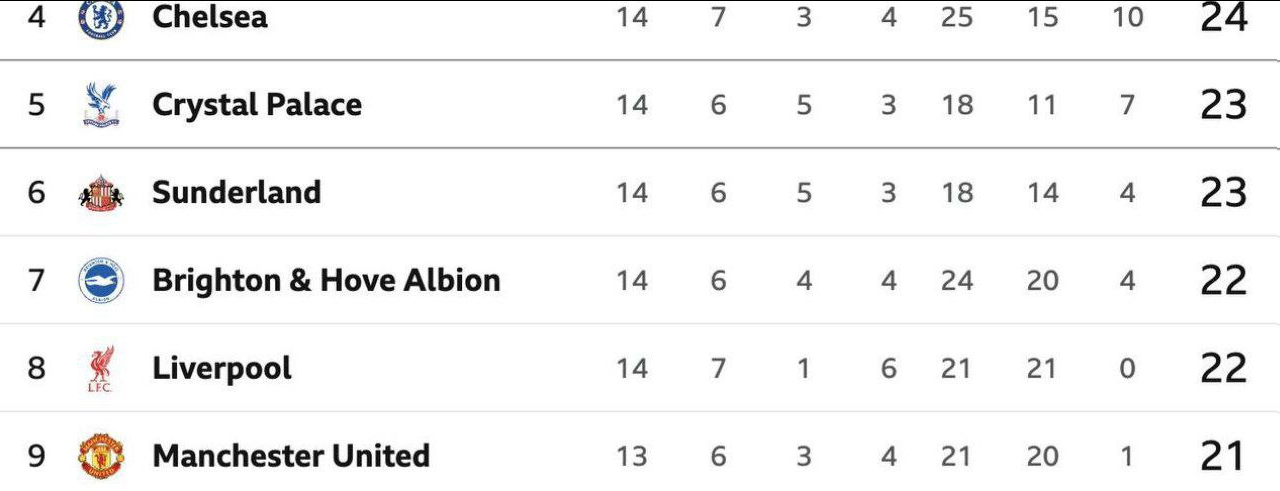Click the Brighton & Hove Albion crest

point(101,281)
